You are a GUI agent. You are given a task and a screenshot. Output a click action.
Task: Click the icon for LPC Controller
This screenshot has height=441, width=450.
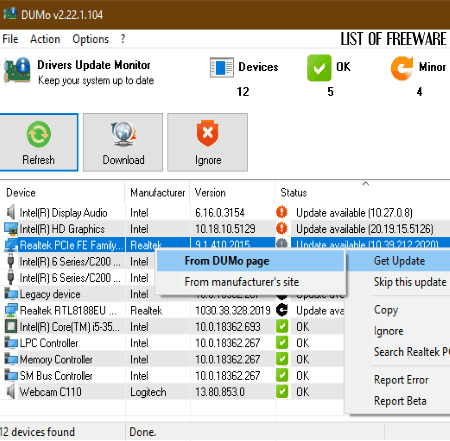pyautogui.click(x=11, y=343)
